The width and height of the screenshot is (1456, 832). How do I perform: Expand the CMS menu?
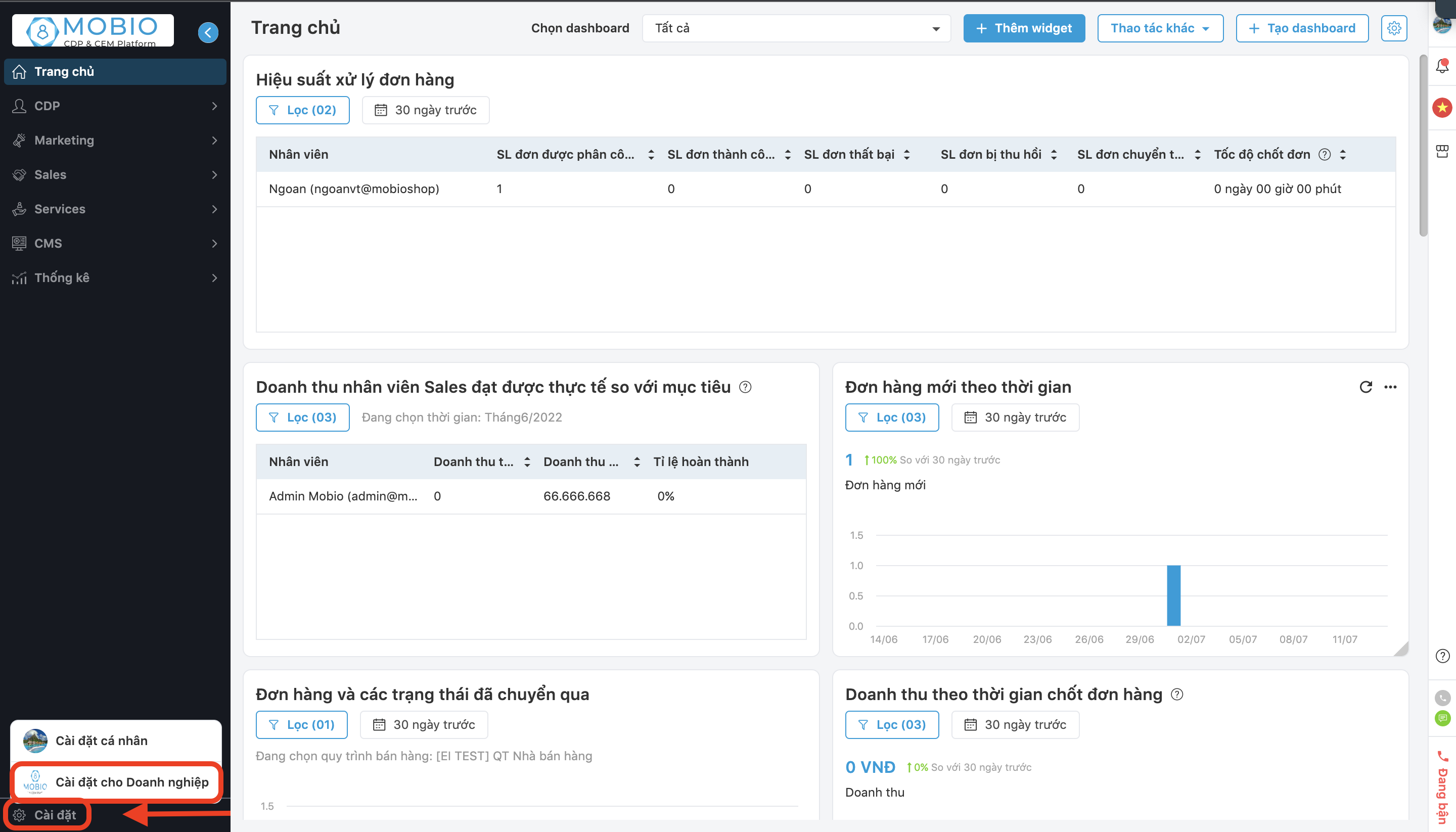[115, 243]
